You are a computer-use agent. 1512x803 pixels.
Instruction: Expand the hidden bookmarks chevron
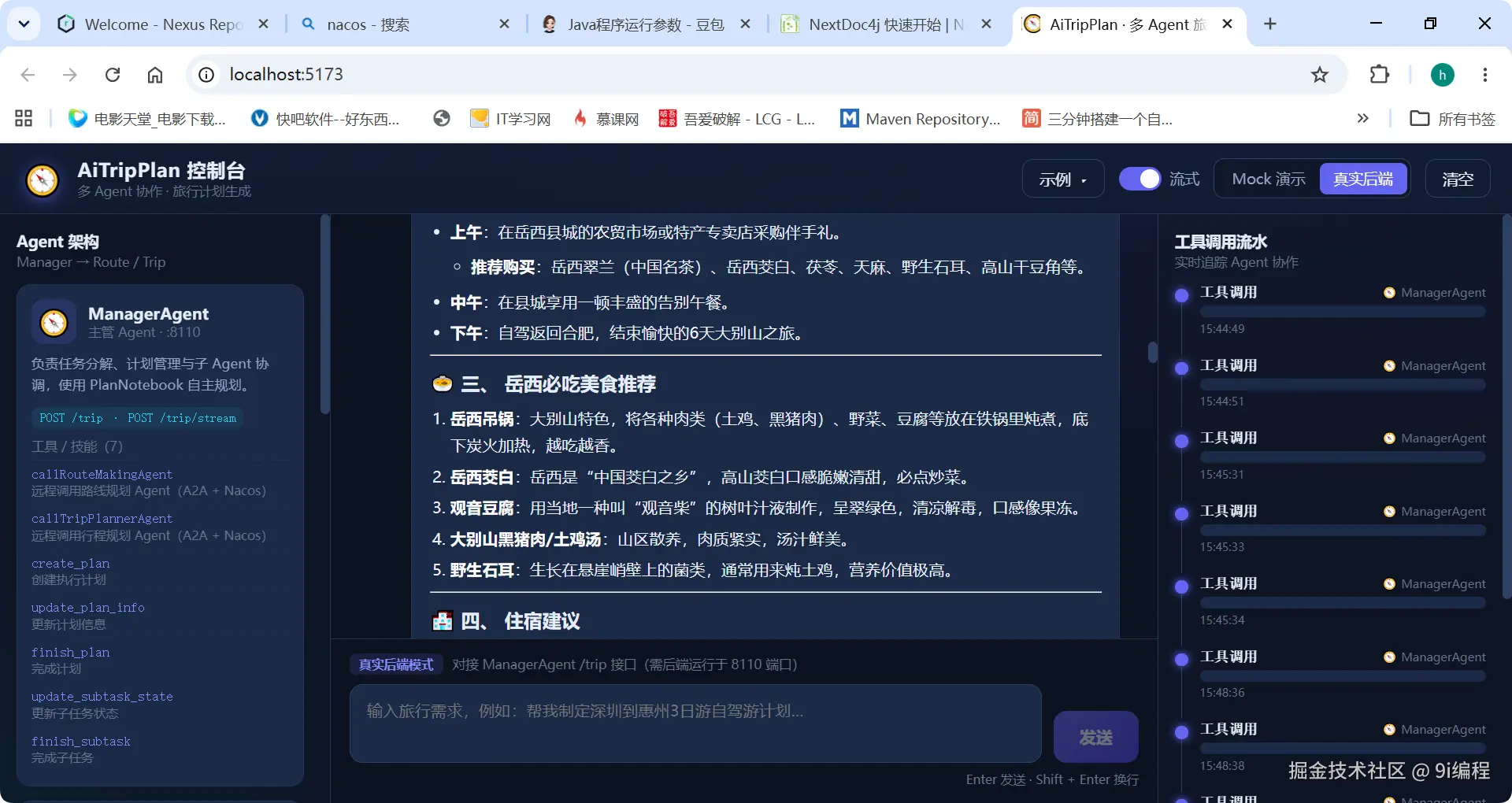point(1363,119)
